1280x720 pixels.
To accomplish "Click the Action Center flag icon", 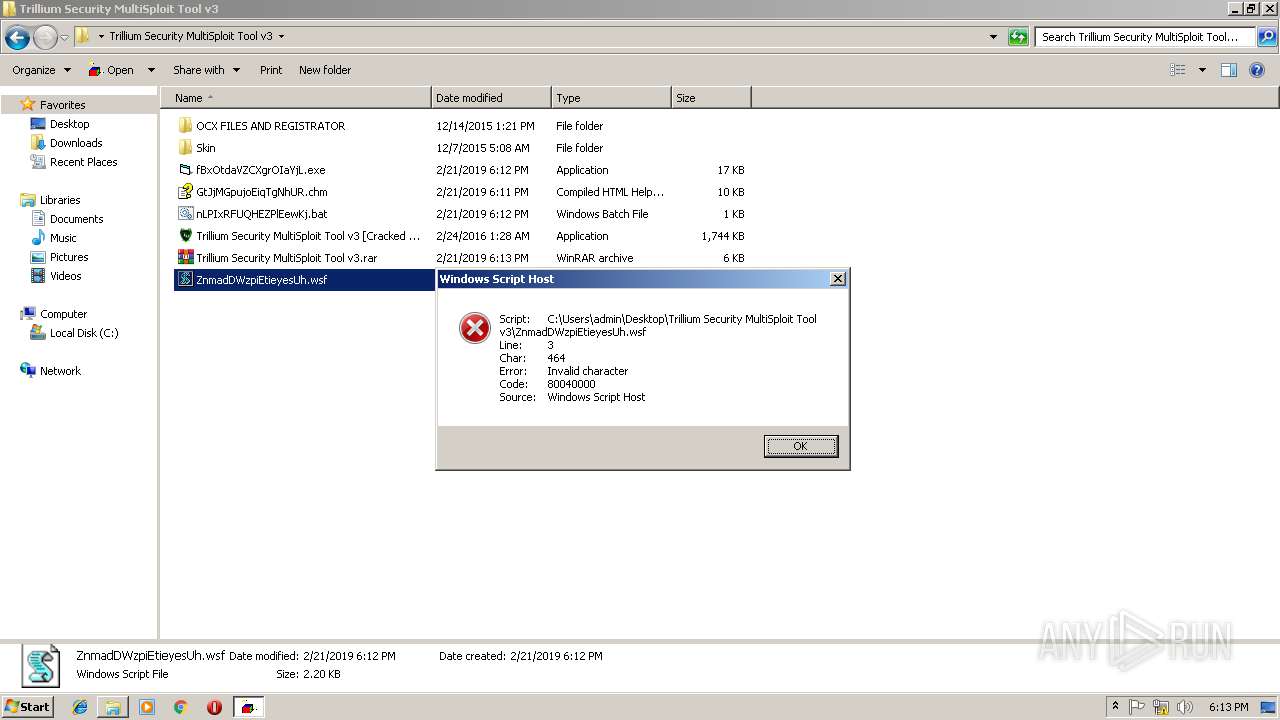I will 1138,707.
